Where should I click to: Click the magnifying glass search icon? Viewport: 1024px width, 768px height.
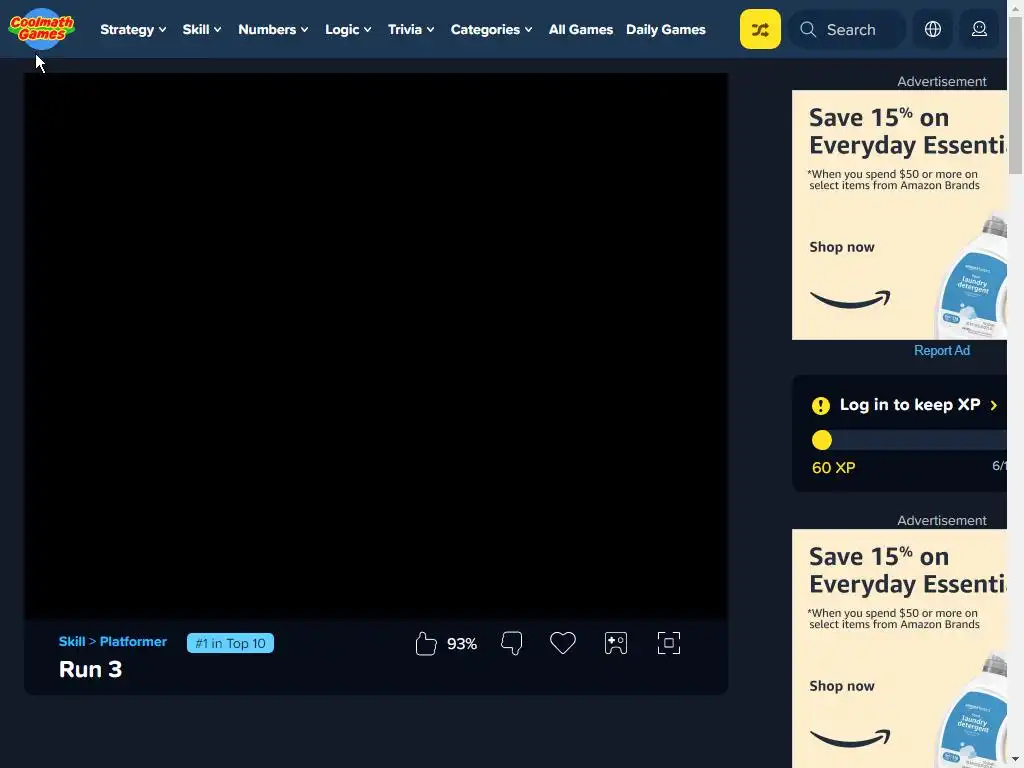808,29
